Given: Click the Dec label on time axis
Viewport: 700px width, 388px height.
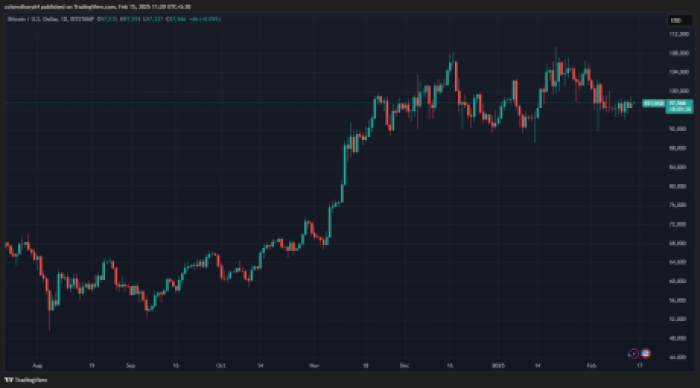Looking at the screenshot, I should point(404,366).
